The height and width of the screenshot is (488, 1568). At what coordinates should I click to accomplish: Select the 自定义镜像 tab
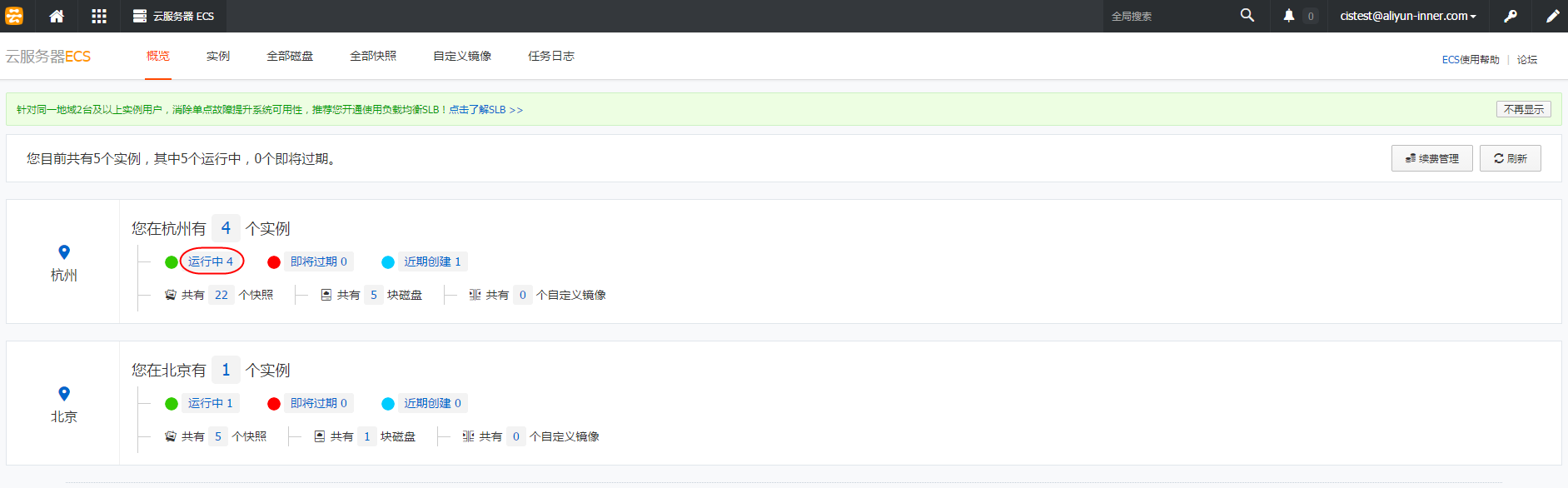pos(462,56)
